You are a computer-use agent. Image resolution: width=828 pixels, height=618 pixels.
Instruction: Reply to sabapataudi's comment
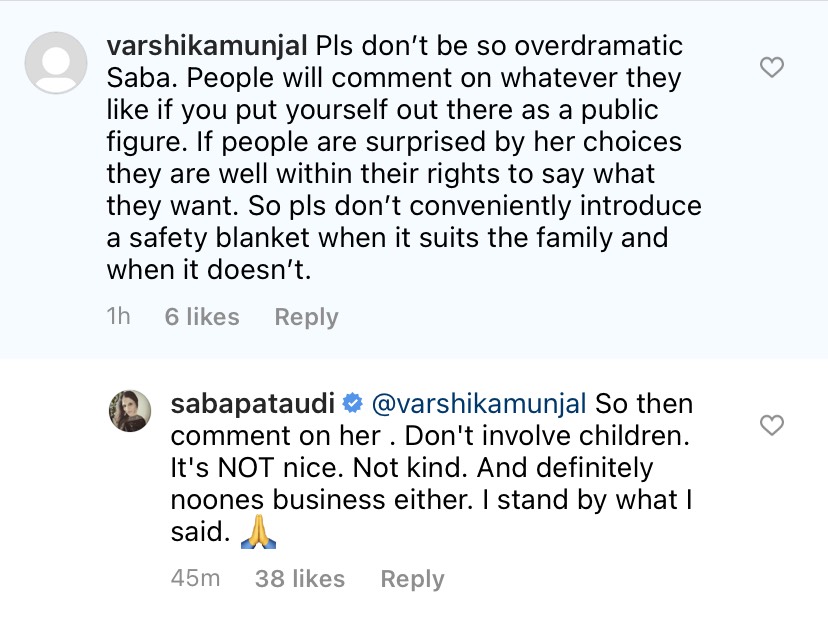[412, 578]
